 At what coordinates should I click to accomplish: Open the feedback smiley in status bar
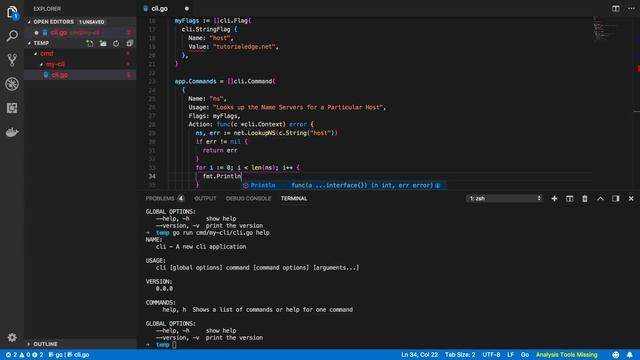[616, 355]
